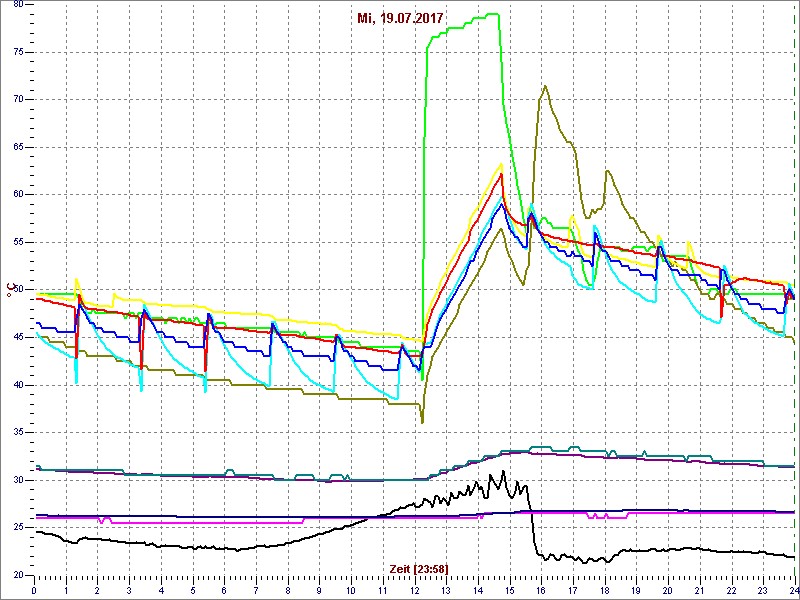Select the 30 value on temperature axis
The height and width of the screenshot is (600, 800).
pyautogui.click(x=16, y=480)
